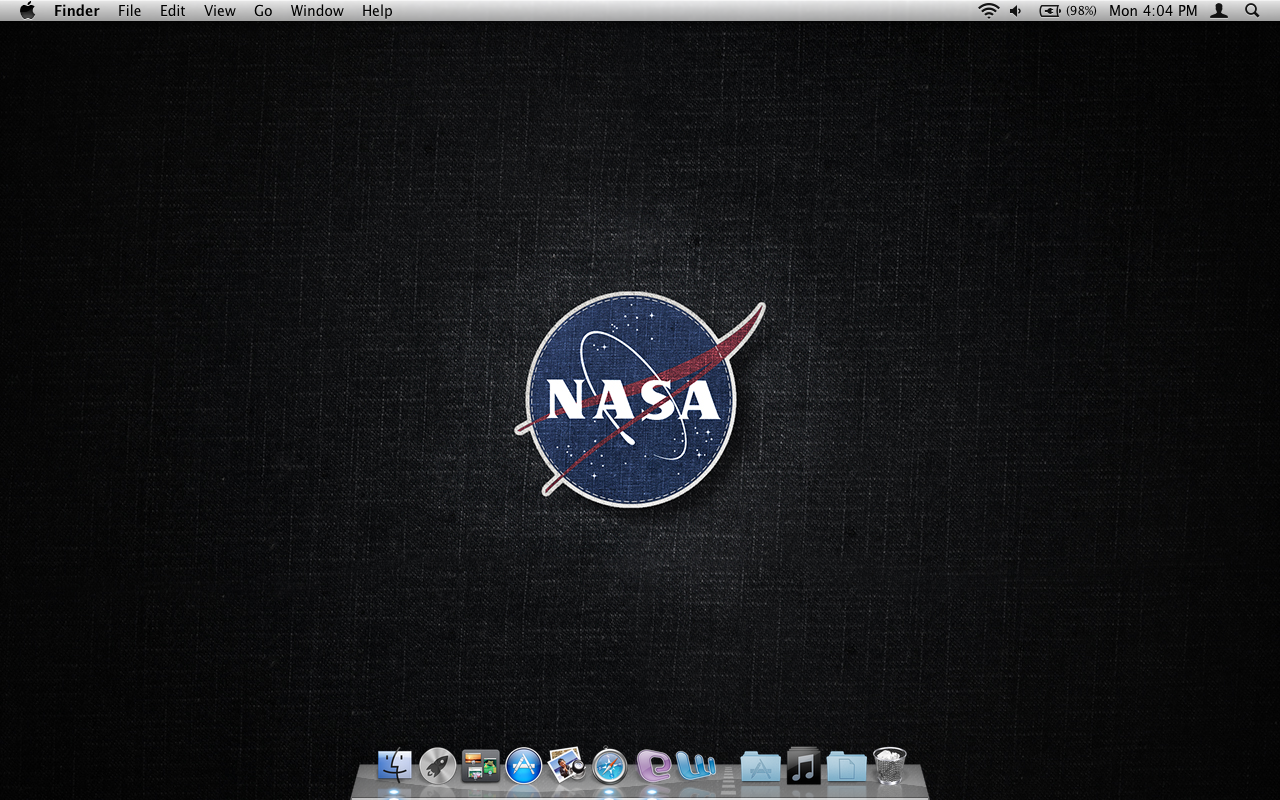Image resolution: width=1280 pixels, height=800 pixels.
Task: Open Safari compass icon in Dock
Action: [609, 766]
